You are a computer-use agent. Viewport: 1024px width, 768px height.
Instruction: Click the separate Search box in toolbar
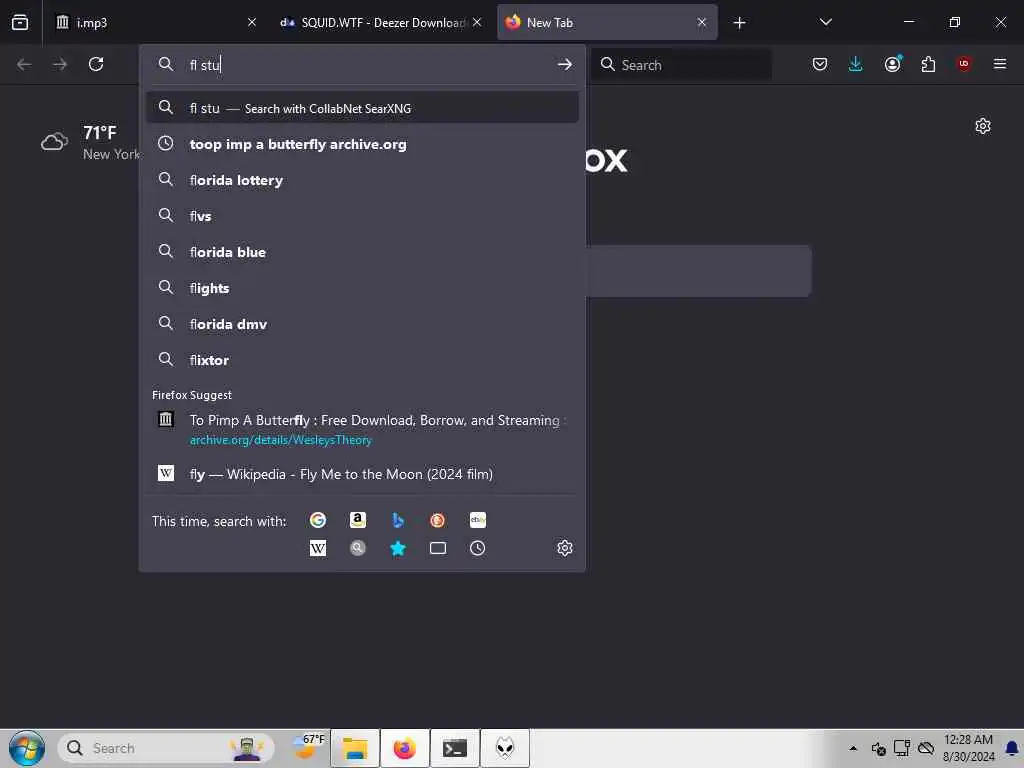click(x=681, y=65)
